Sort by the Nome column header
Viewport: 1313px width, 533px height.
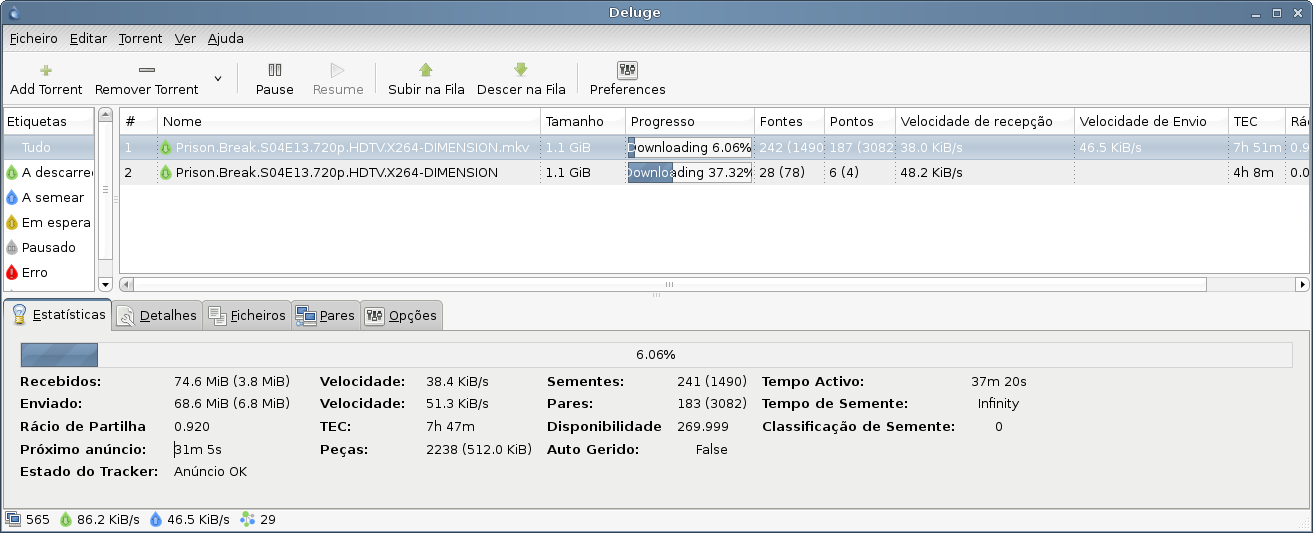349,121
